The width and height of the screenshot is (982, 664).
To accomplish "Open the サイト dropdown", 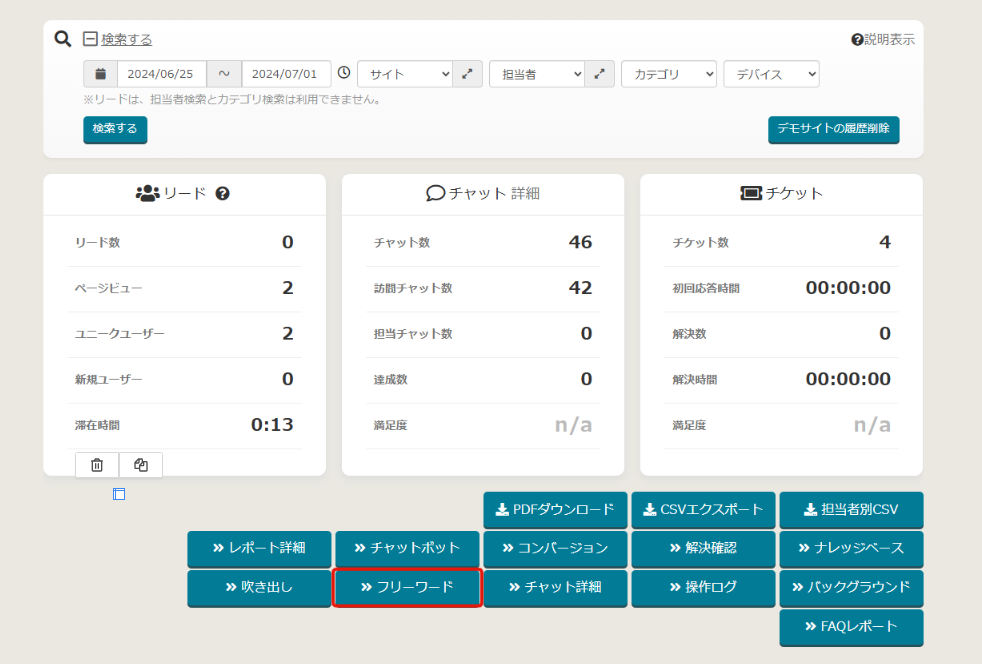I will point(405,74).
